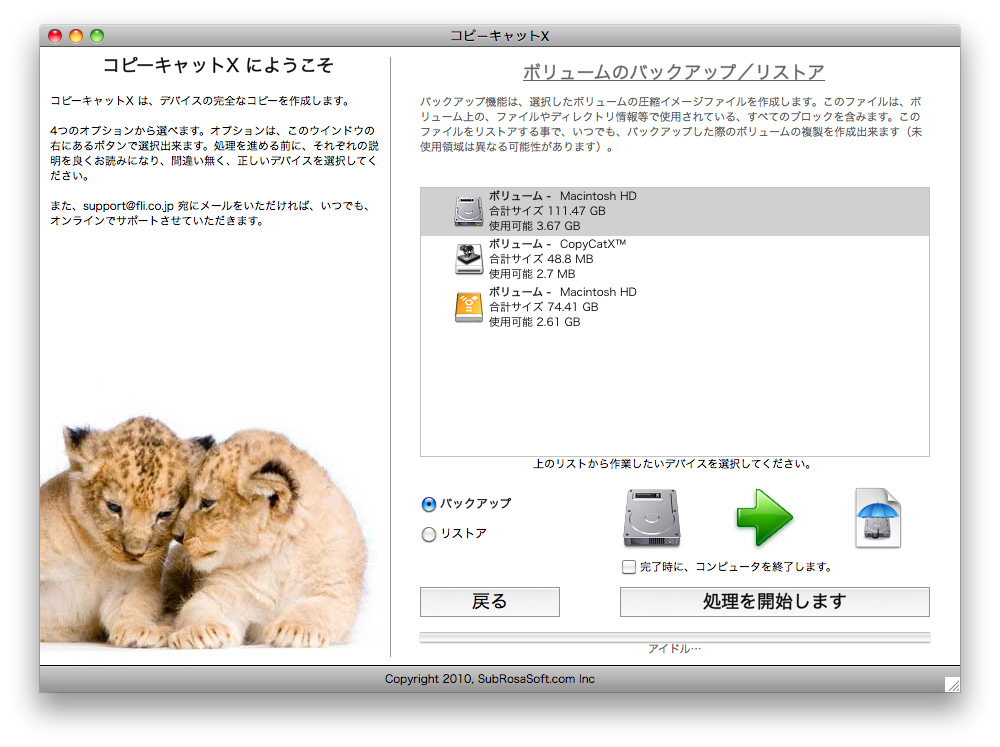The image size is (1000, 747).
Task: Click the window resize grip corner
Action: pyautogui.click(x=952, y=684)
